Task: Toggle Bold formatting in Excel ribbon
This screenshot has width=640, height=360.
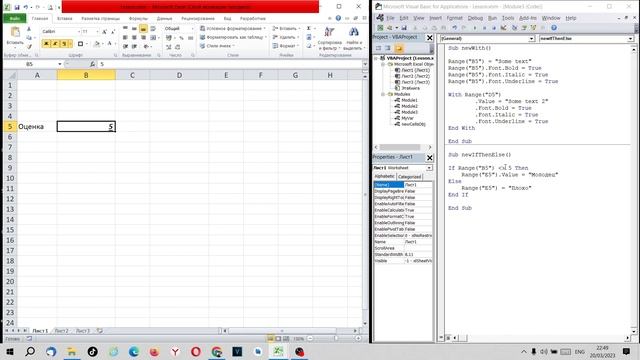Action: pos(46,44)
